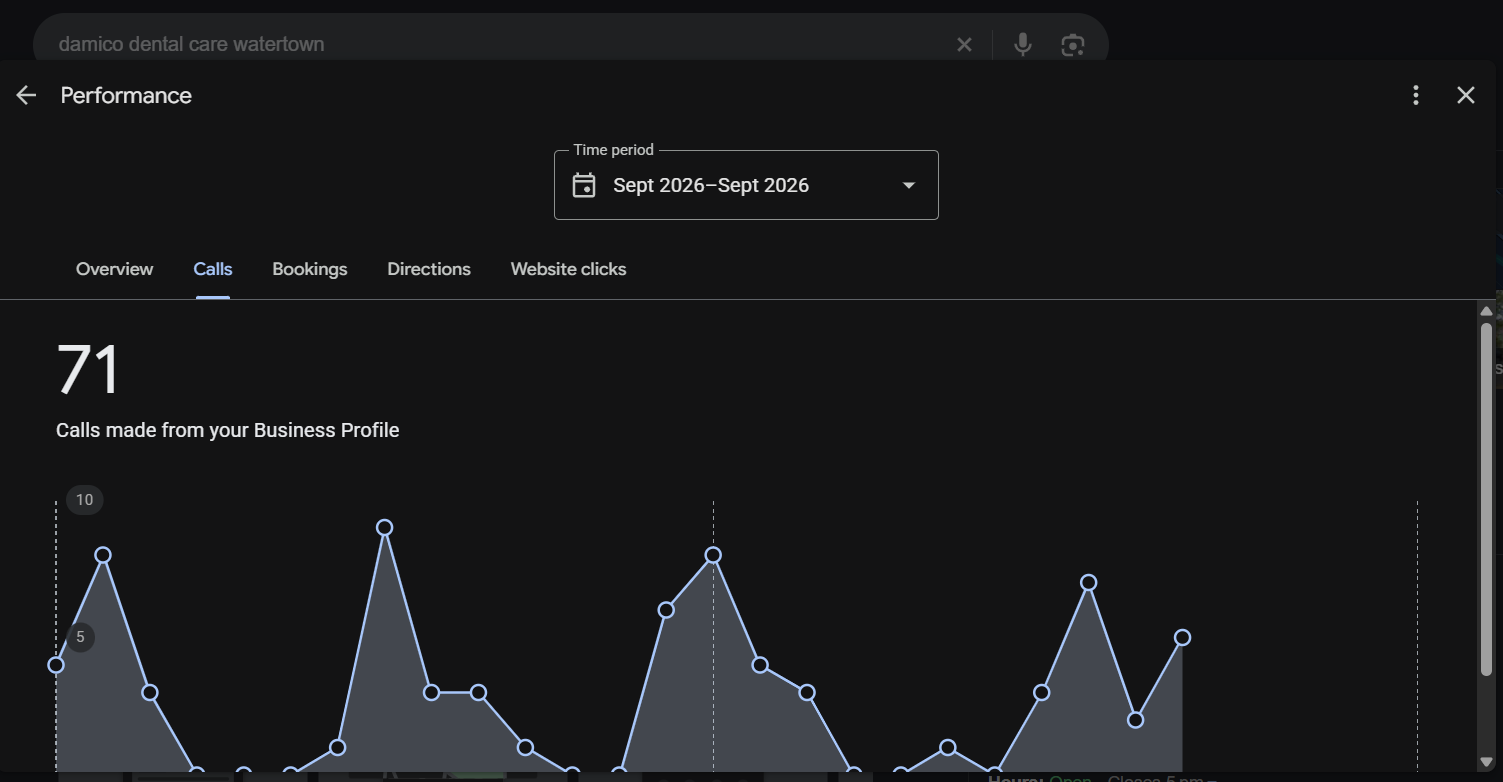This screenshot has width=1503, height=782.
Task: Click the 'Performance' heading
Action: (x=126, y=95)
